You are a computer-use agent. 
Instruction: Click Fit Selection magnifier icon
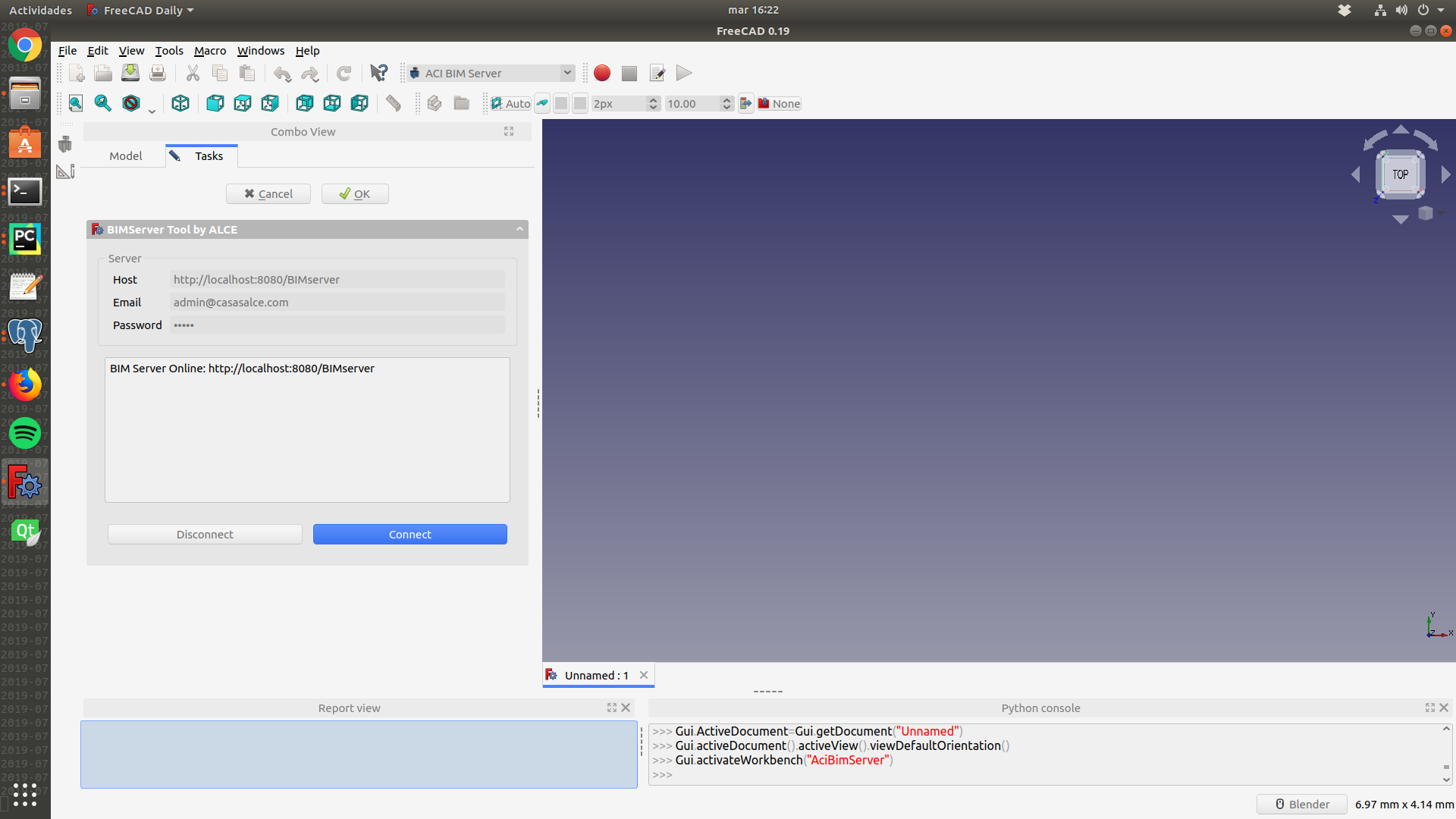(103, 103)
